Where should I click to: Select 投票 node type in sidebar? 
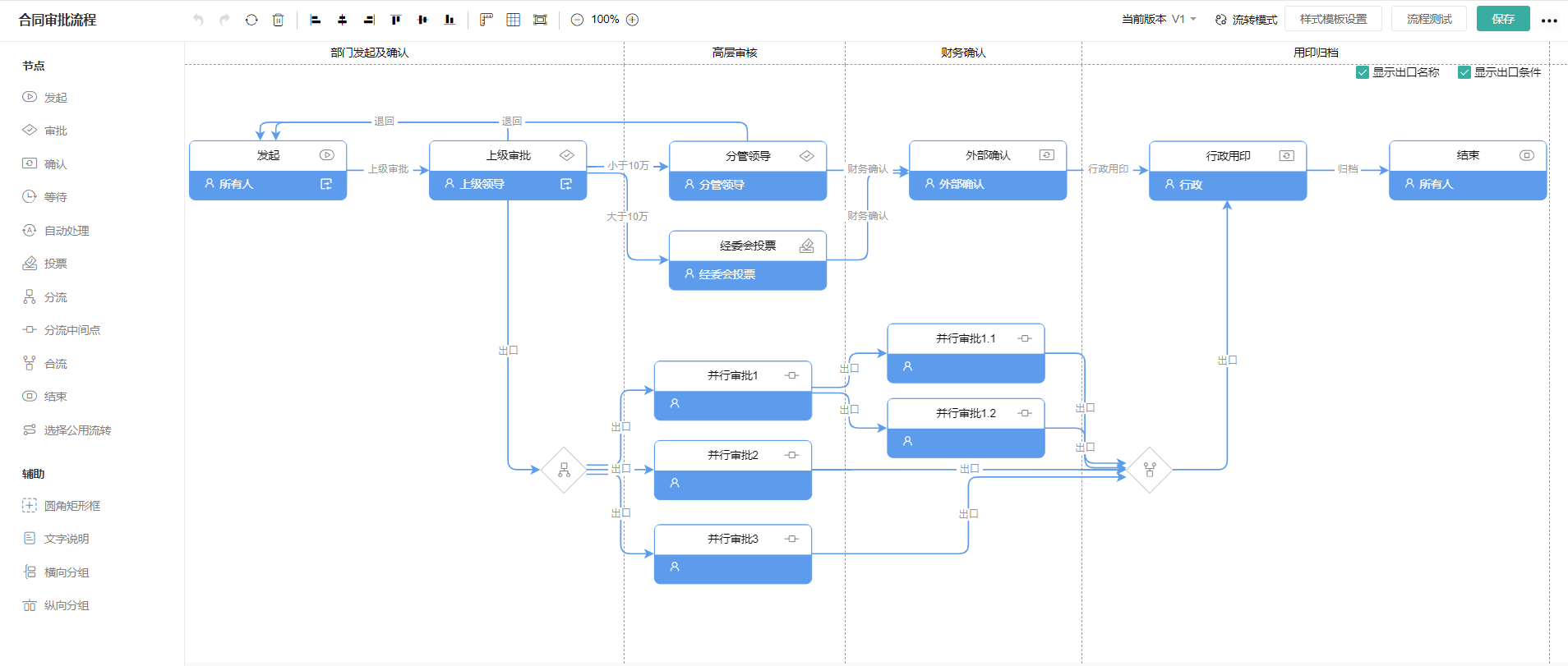tap(45, 264)
